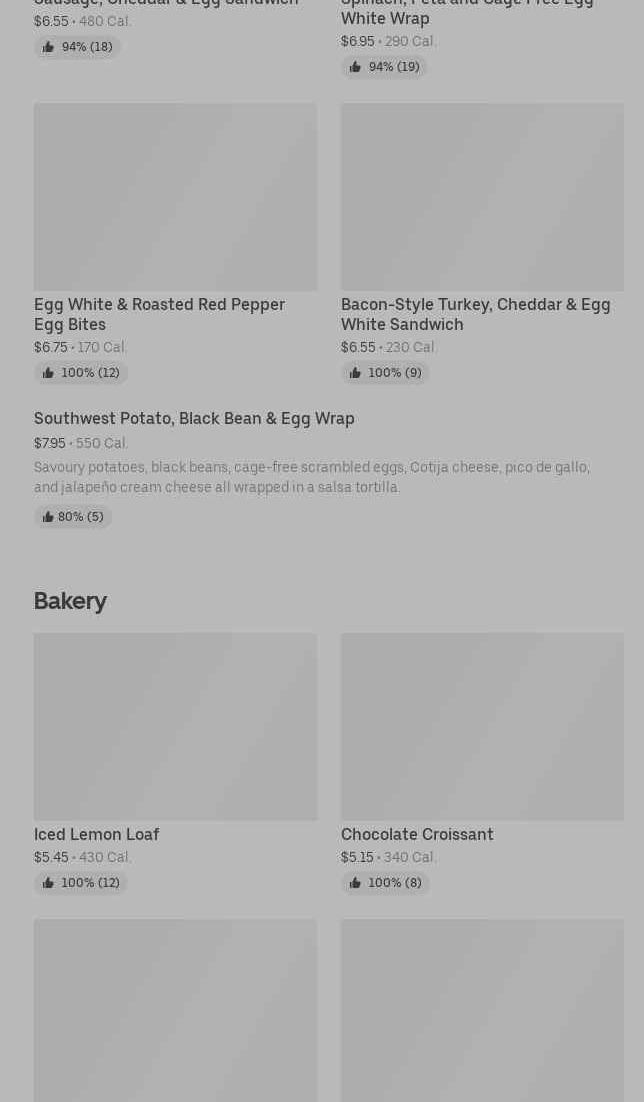Click thumbs-up icon beside 80% (5) rating
The width and height of the screenshot is (644, 1102).
[47, 517]
